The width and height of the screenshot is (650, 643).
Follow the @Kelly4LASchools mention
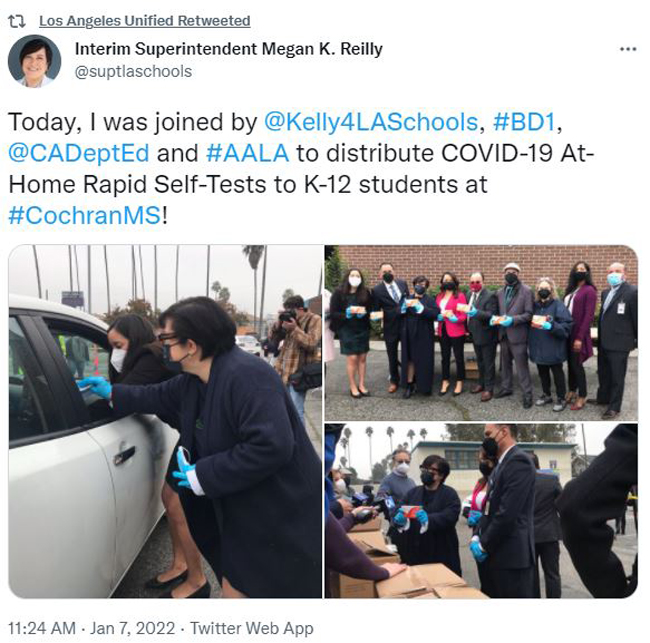point(371,122)
